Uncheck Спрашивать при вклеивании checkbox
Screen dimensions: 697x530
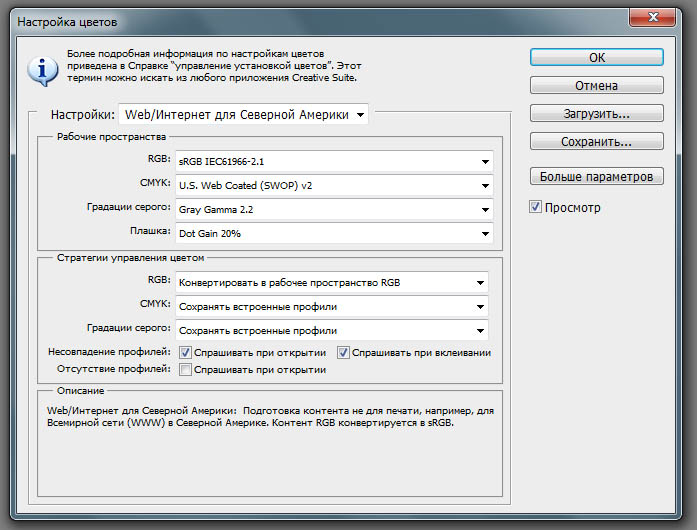coord(343,353)
